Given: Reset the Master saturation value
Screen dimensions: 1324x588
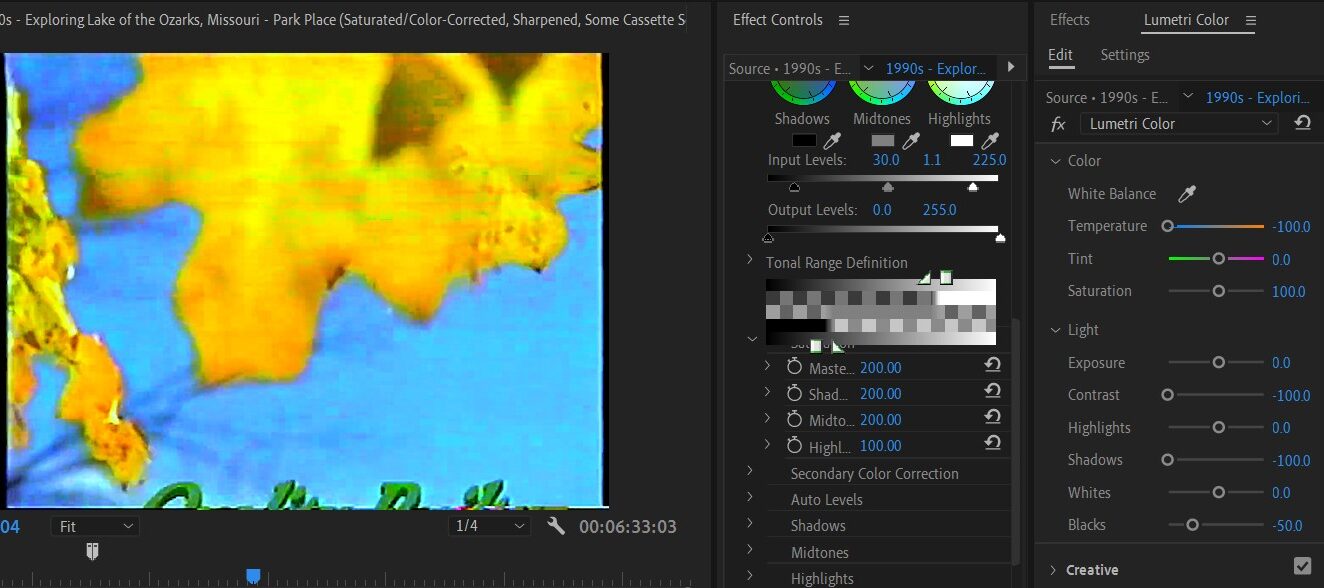Looking at the screenshot, I should (x=993, y=367).
